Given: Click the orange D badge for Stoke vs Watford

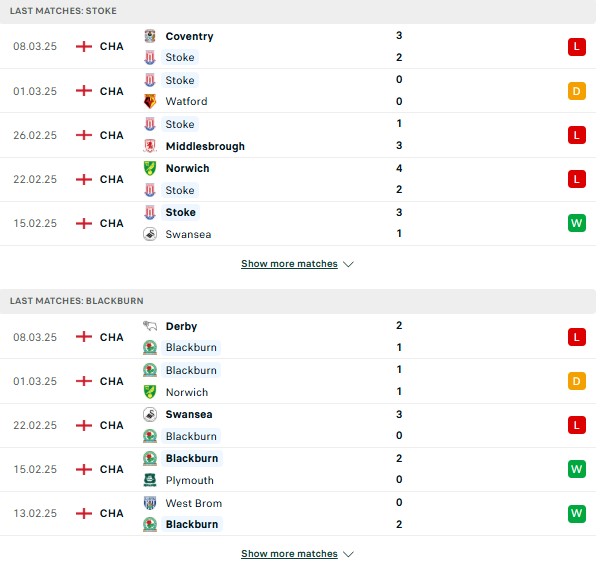Looking at the screenshot, I should (x=577, y=91).
